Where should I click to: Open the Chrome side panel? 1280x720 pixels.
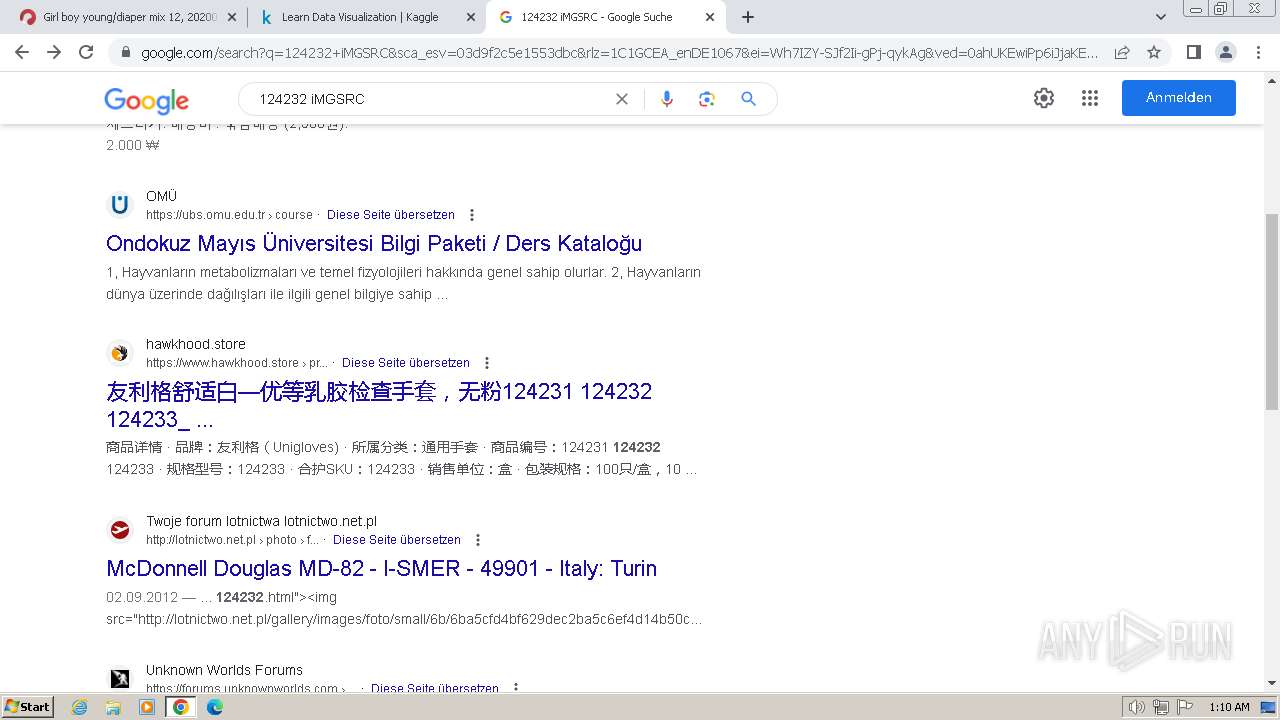[1193, 52]
